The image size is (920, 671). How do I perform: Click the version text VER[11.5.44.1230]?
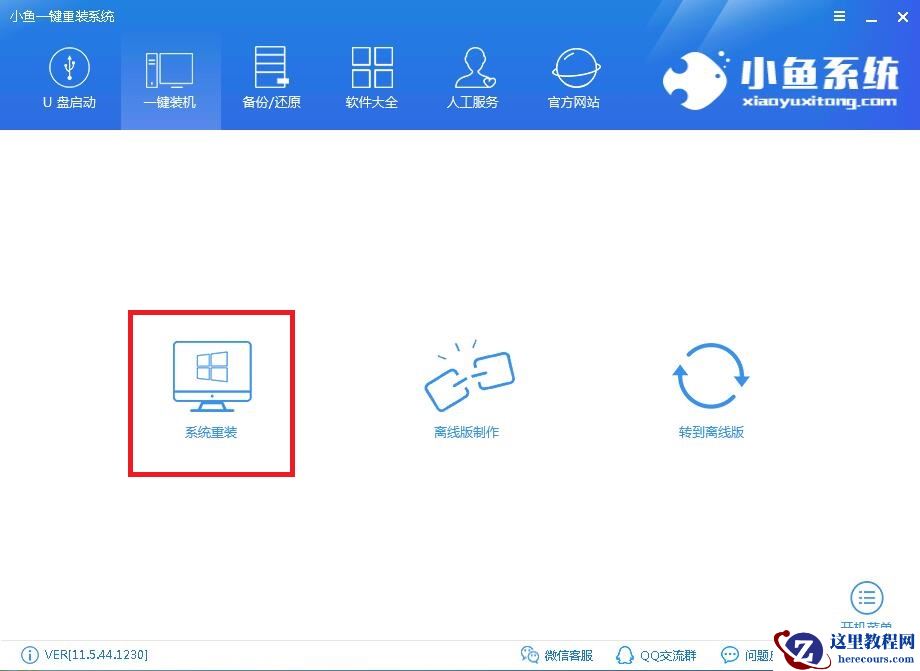click(95, 655)
